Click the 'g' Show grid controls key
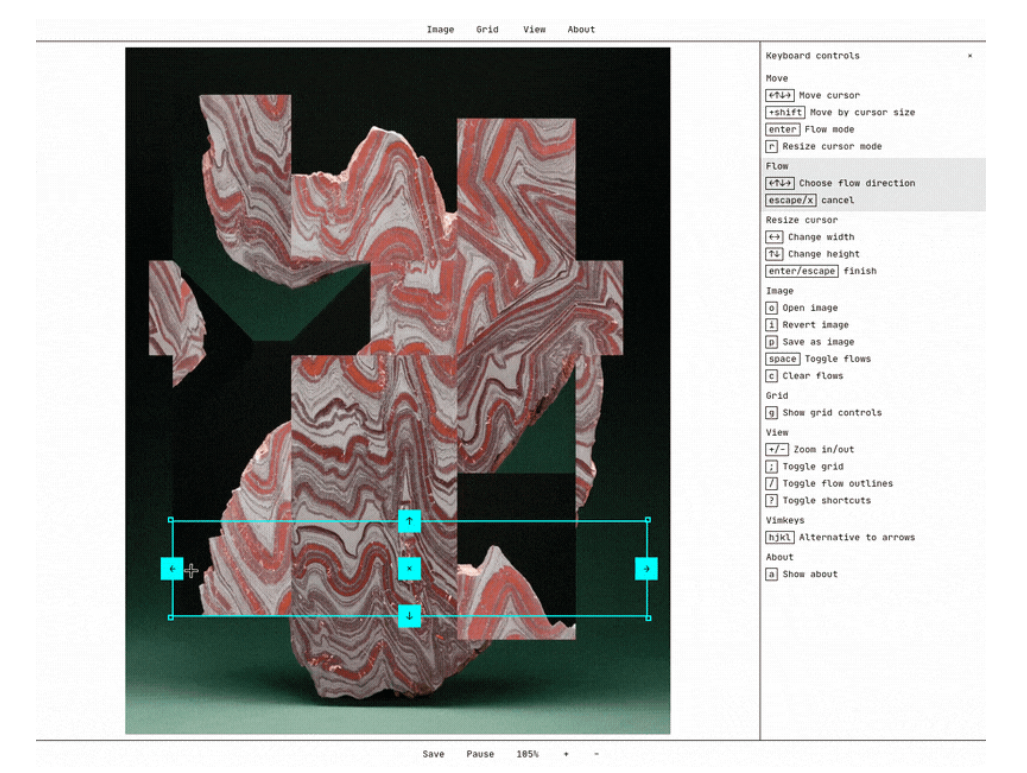This screenshot has width=1027, height=773. [x=772, y=413]
